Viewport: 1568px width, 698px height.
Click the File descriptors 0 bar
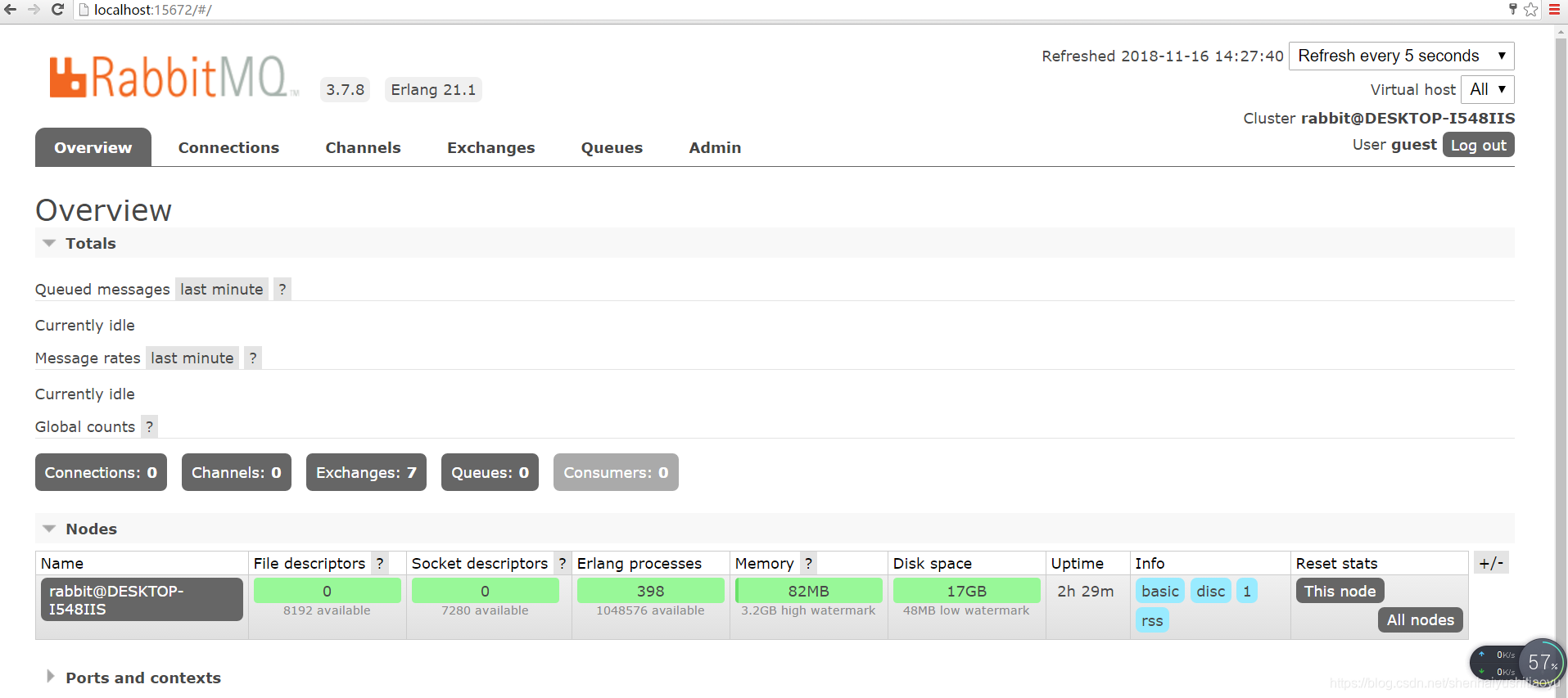pyautogui.click(x=327, y=591)
